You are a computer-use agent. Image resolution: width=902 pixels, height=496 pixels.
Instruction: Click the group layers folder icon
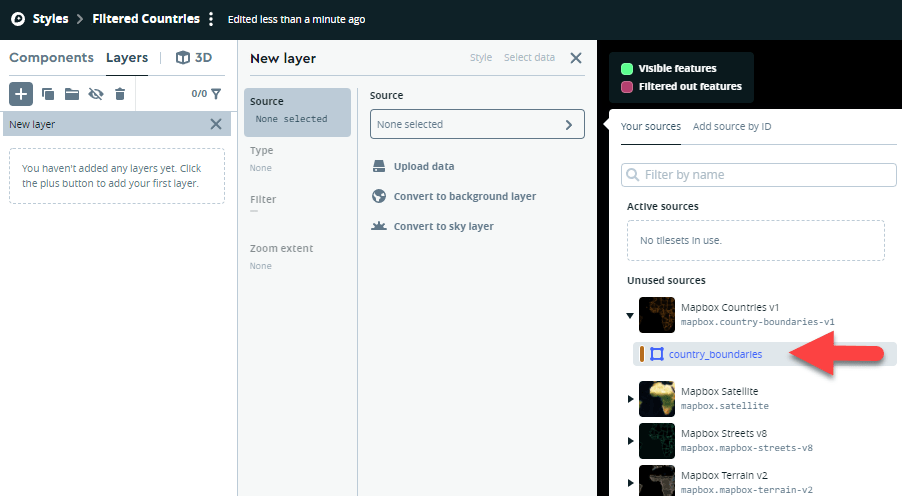72,94
